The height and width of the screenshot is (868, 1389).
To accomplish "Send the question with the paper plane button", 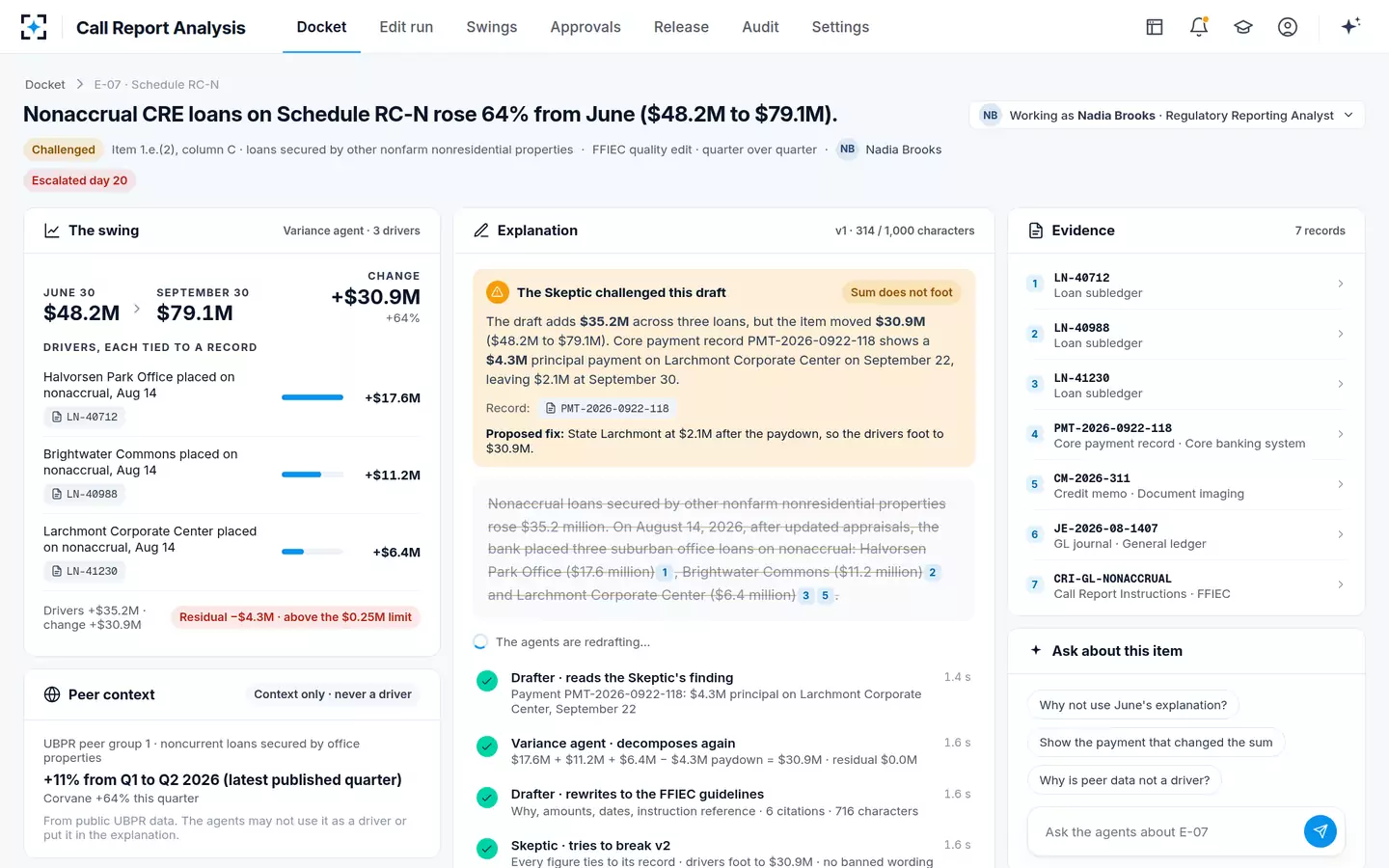I will click(1321, 831).
